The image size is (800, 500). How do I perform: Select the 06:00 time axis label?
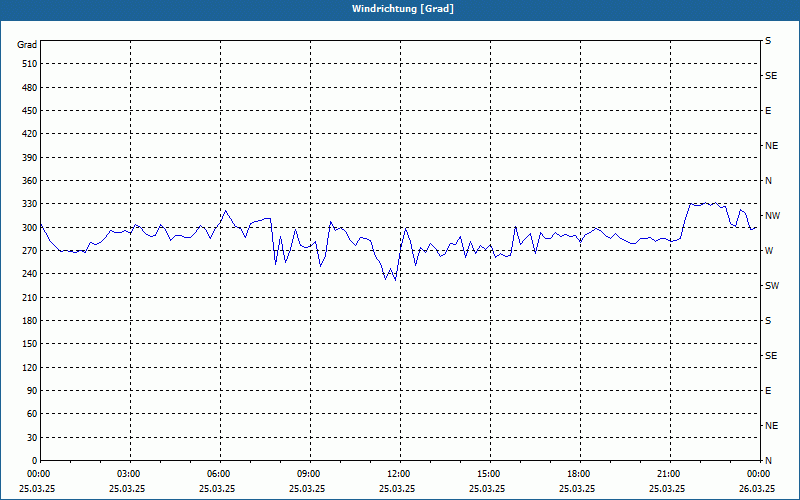tap(218, 474)
